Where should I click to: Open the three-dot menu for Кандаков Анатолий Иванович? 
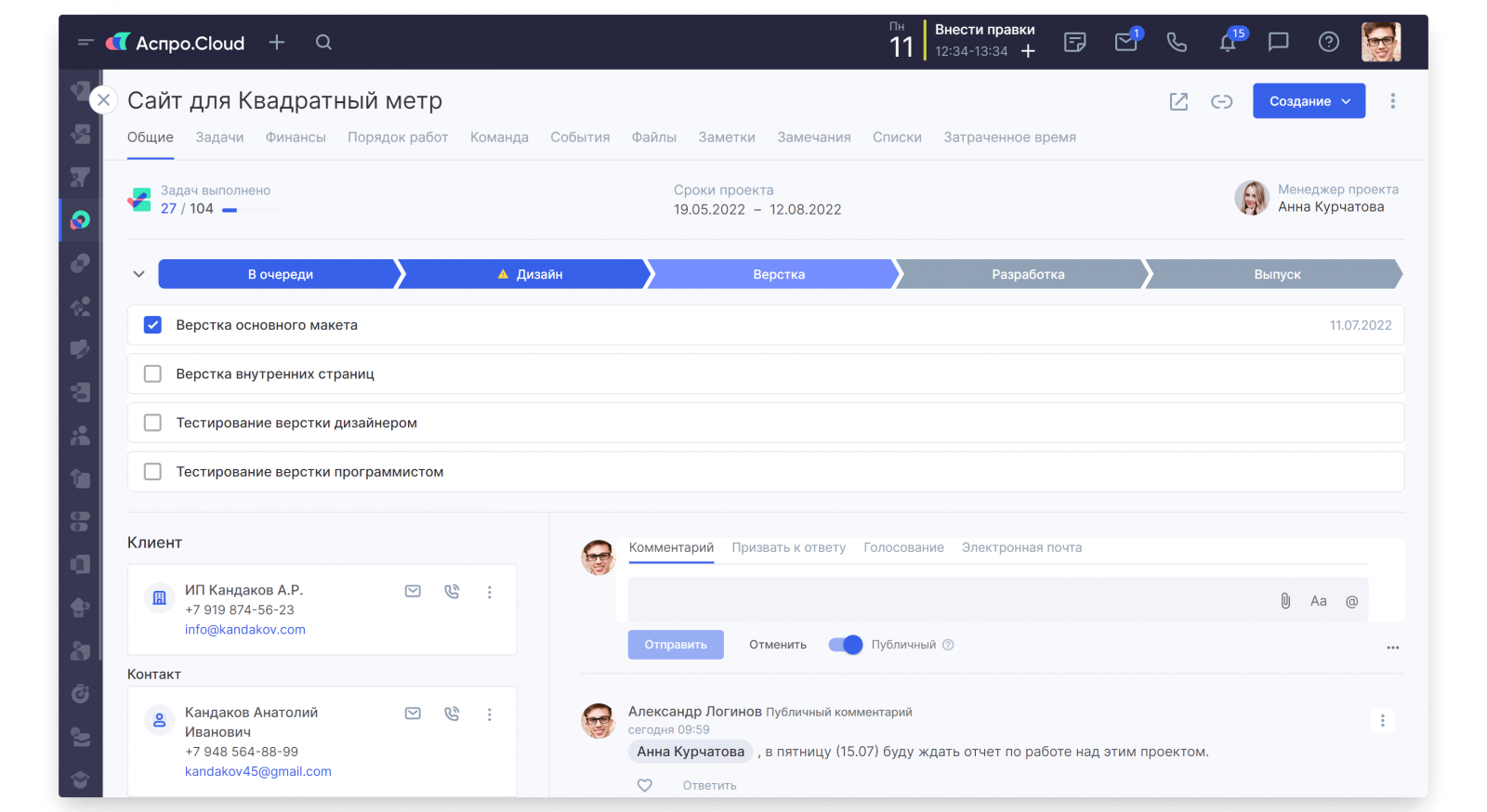[x=490, y=714]
